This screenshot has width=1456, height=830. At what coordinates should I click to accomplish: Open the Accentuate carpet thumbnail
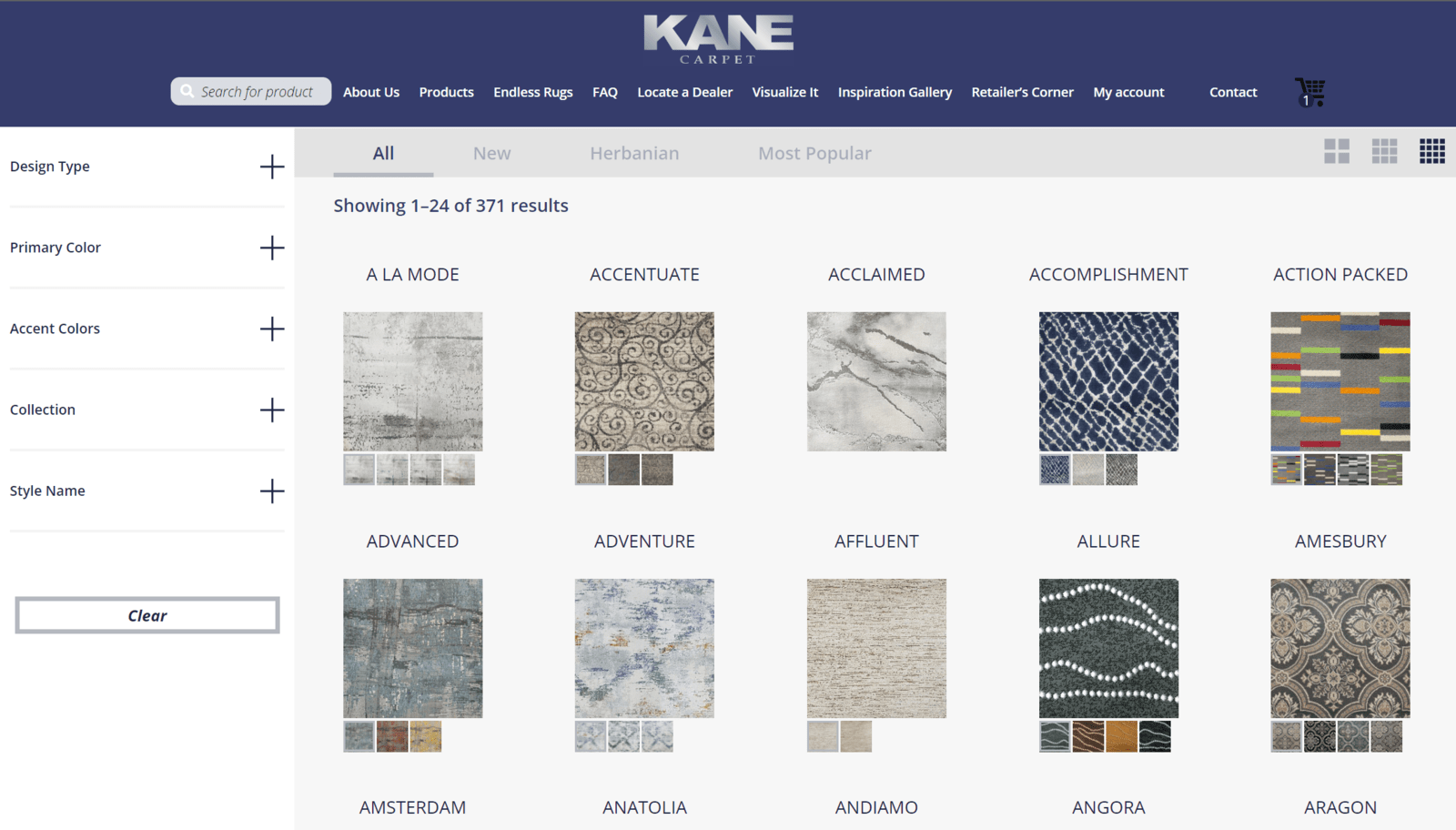click(x=644, y=381)
